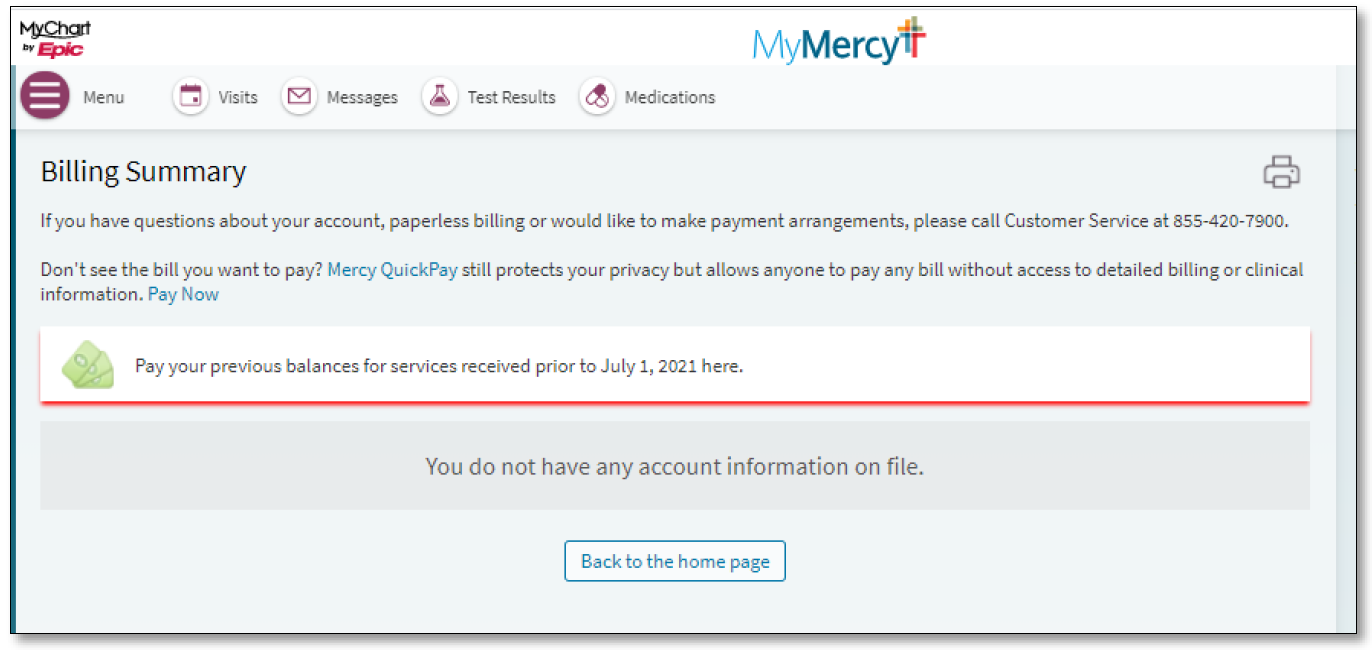Click the Pay Now link
Image resolution: width=1372 pixels, height=650 pixels.
coord(183,294)
